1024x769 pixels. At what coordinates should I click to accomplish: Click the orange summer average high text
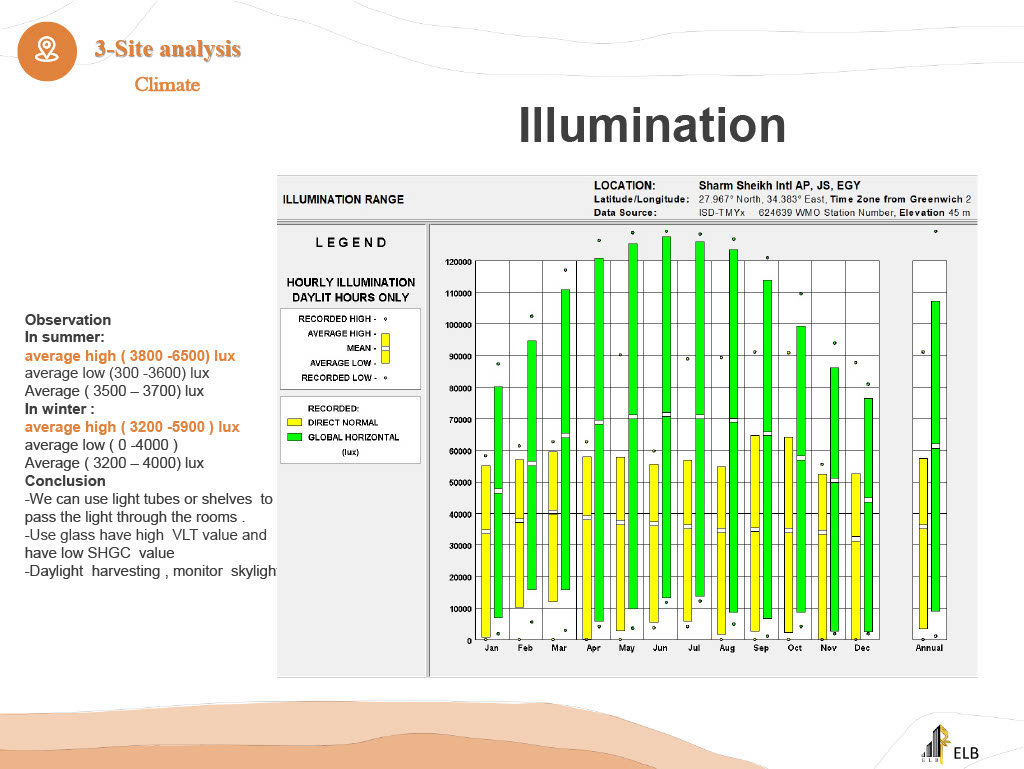[130, 356]
